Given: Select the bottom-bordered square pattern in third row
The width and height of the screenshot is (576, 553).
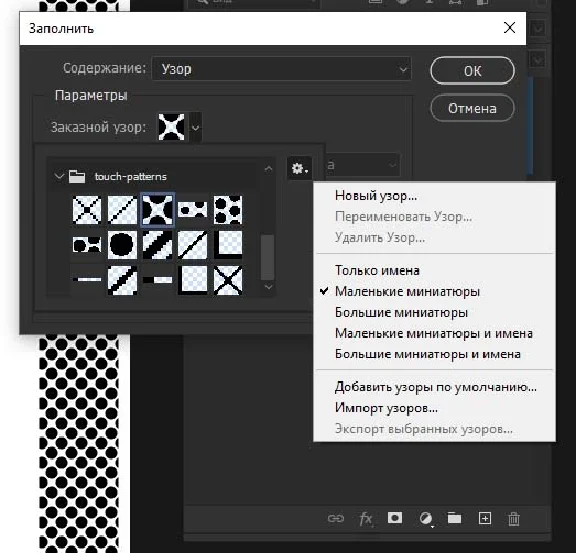Looking at the screenshot, I should tap(192, 280).
